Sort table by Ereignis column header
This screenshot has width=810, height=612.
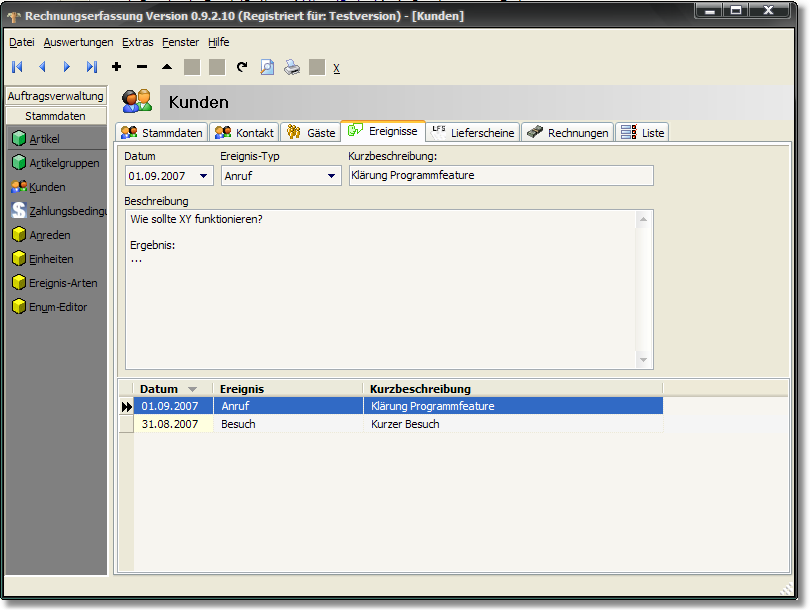point(288,389)
